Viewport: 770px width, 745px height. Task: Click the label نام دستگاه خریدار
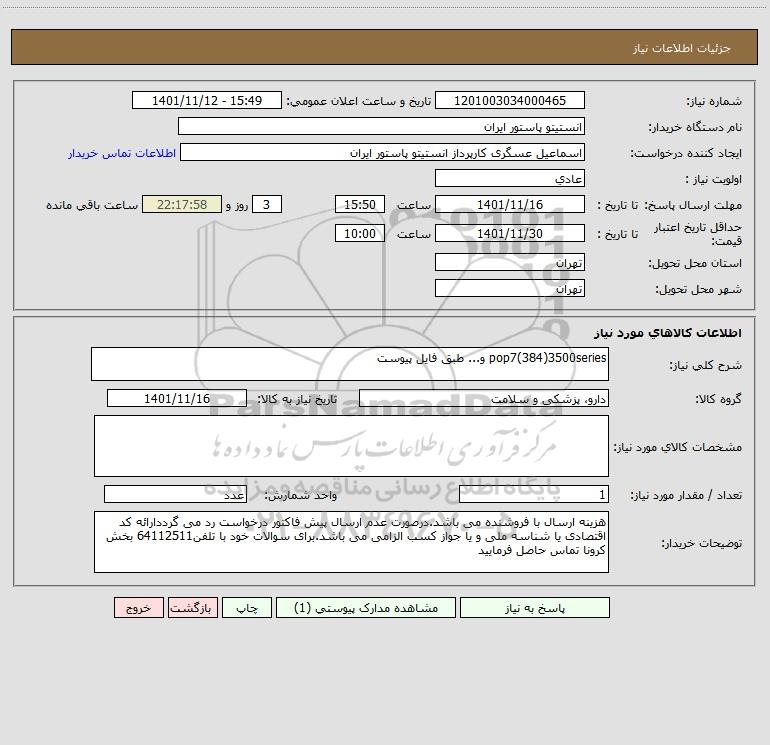(x=695, y=128)
